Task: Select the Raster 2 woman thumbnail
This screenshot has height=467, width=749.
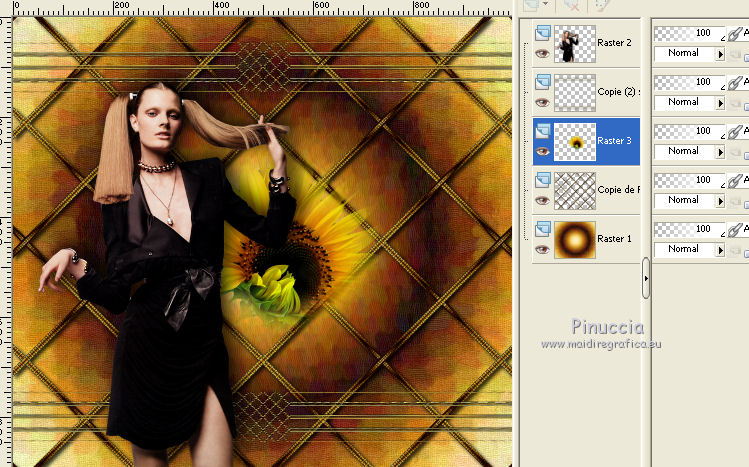Action: (575, 44)
